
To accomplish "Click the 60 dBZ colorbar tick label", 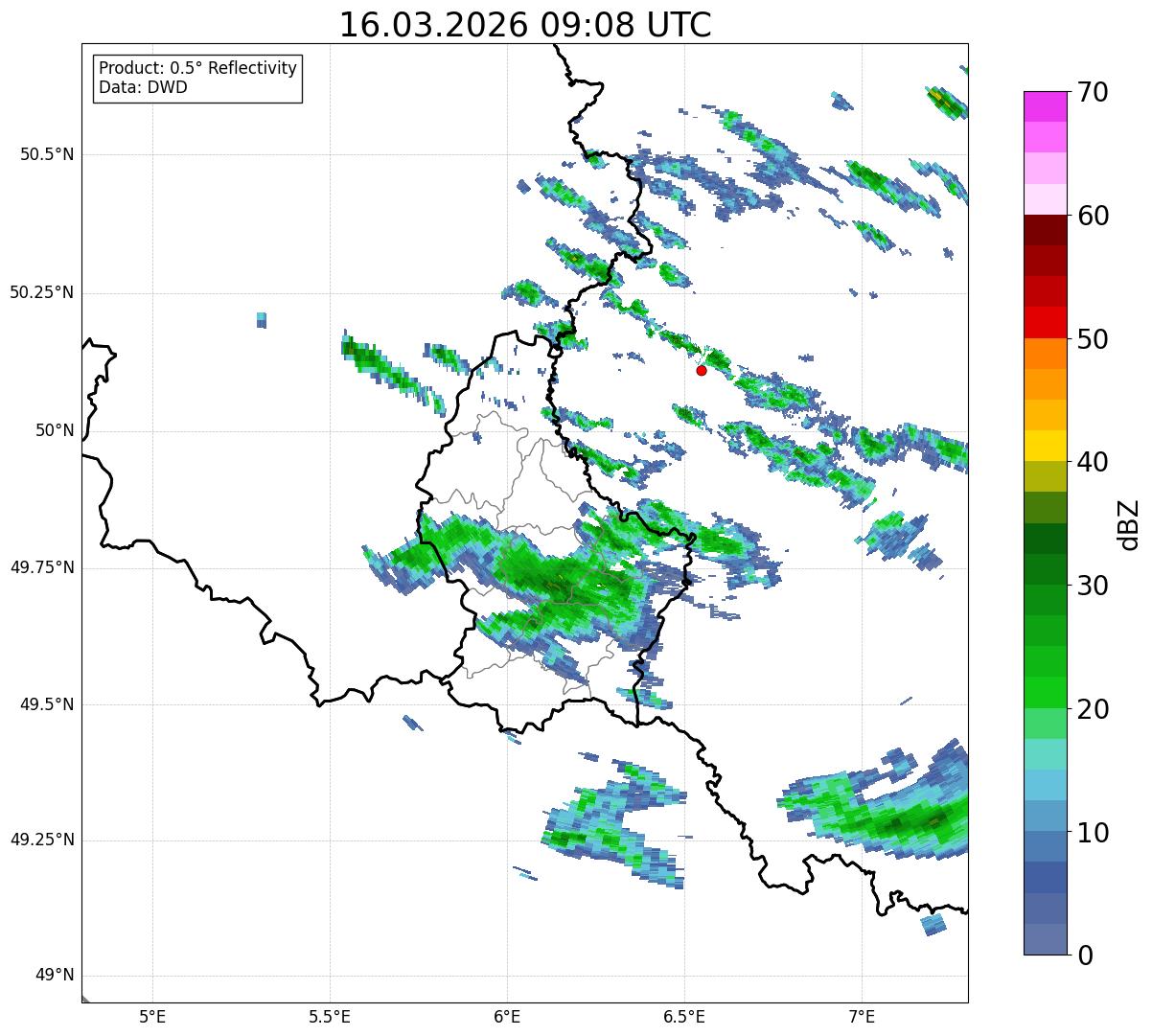I will click(1092, 216).
